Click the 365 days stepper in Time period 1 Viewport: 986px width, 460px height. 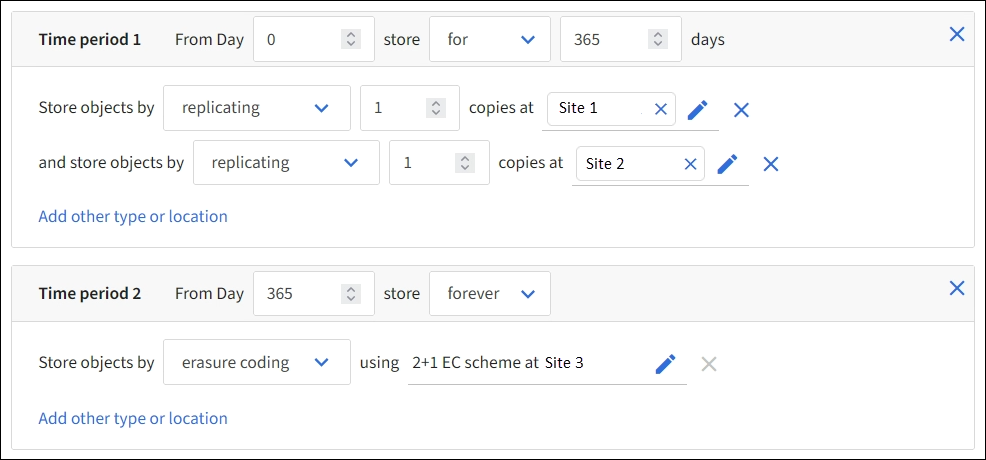[x=657, y=40]
